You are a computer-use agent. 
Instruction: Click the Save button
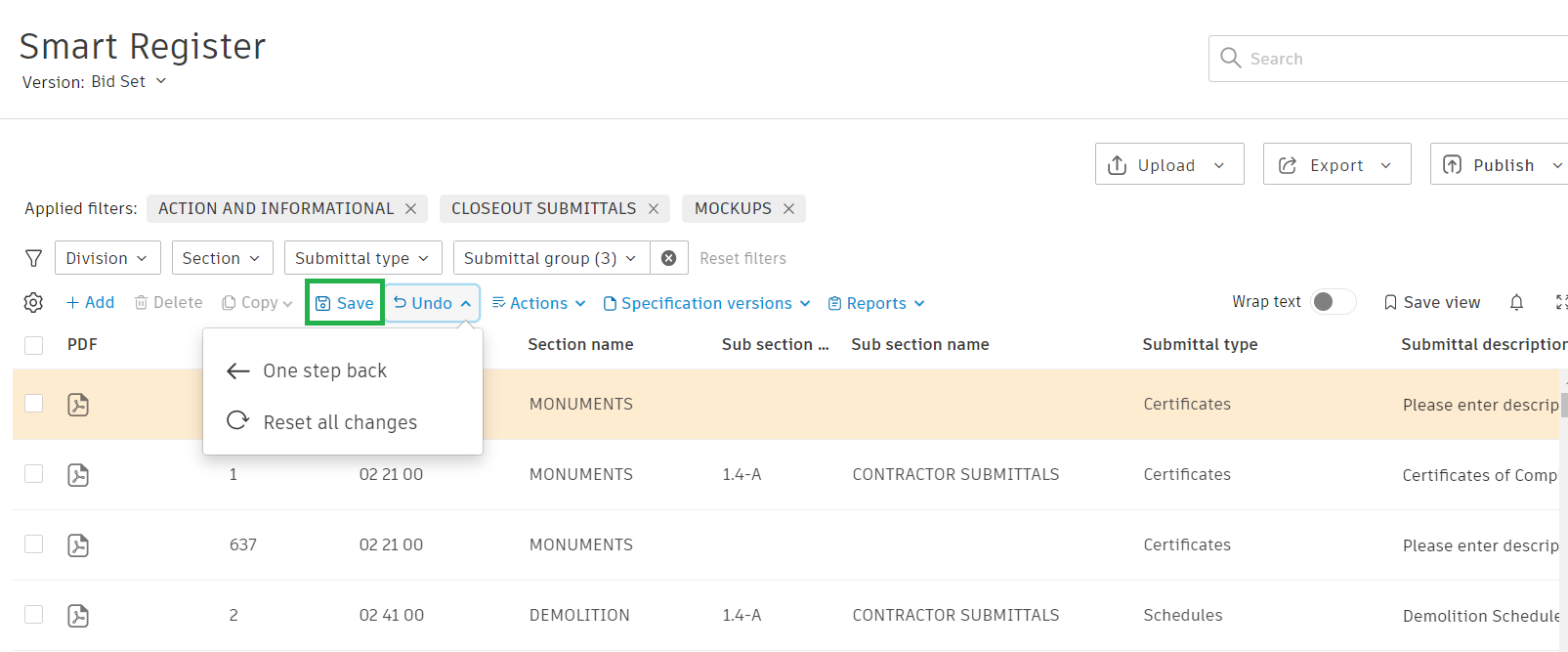pyautogui.click(x=345, y=303)
